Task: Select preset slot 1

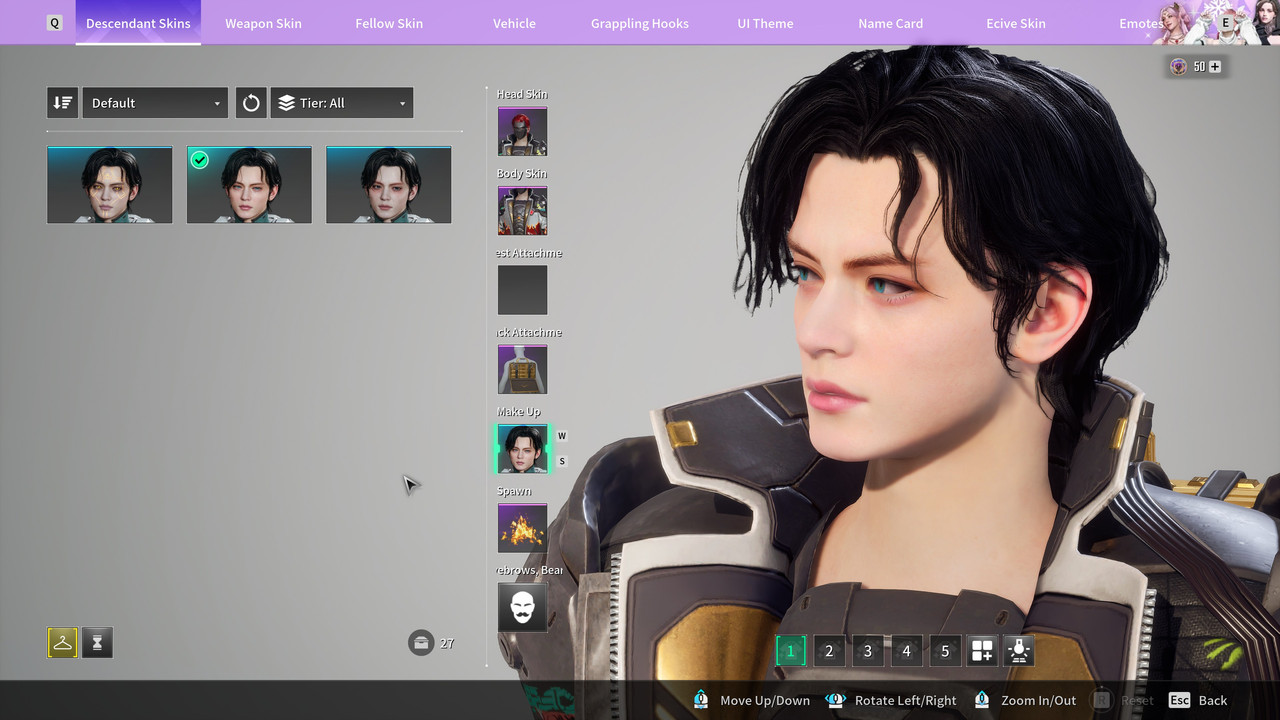Action: (x=790, y=651)
